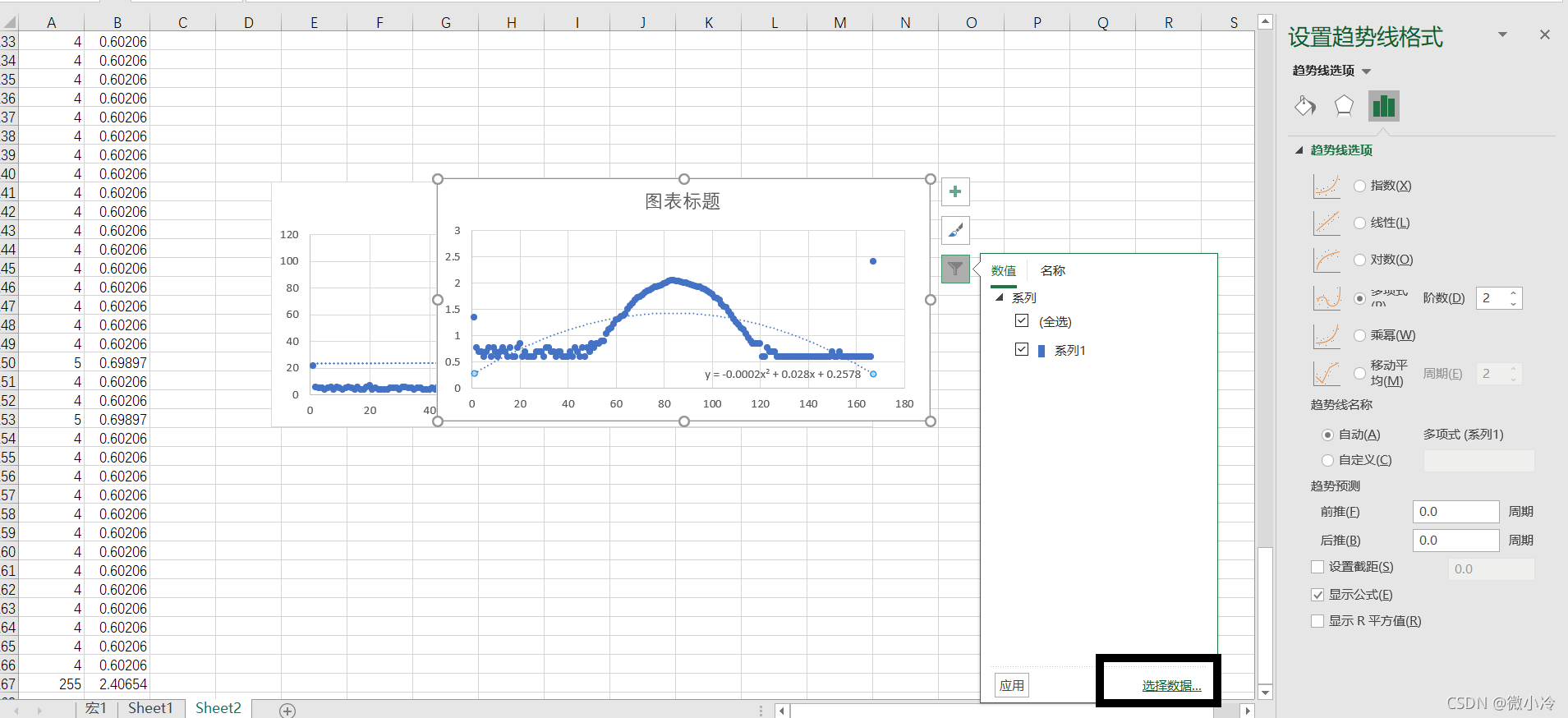The image size is (1568, 718).
Task: Increase the polynomial 阶数 spinner
Action: coord(1514,293)
